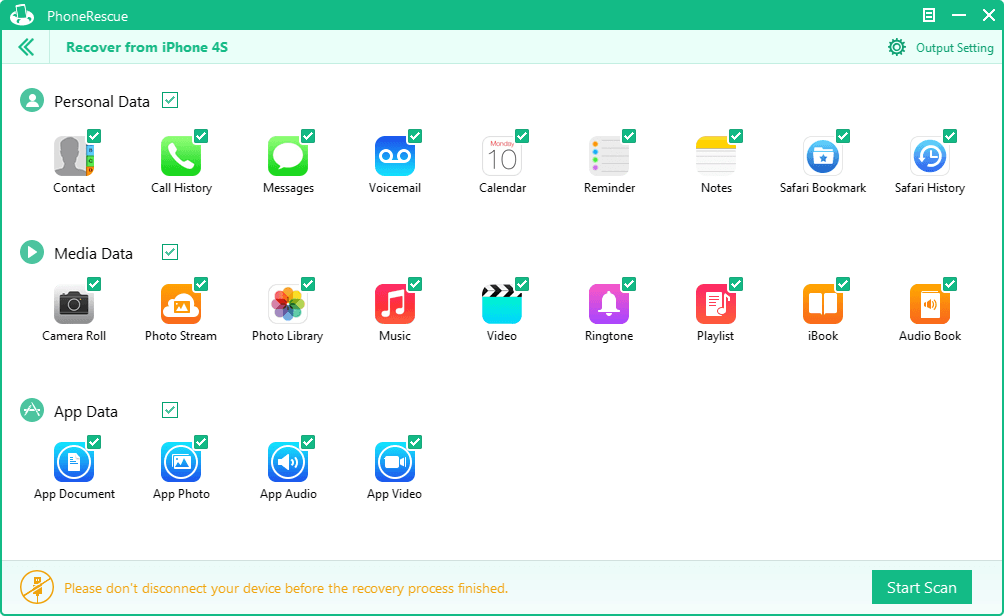Click the Output Setting gear icon

pyautogui.click(x=896, y=47)
